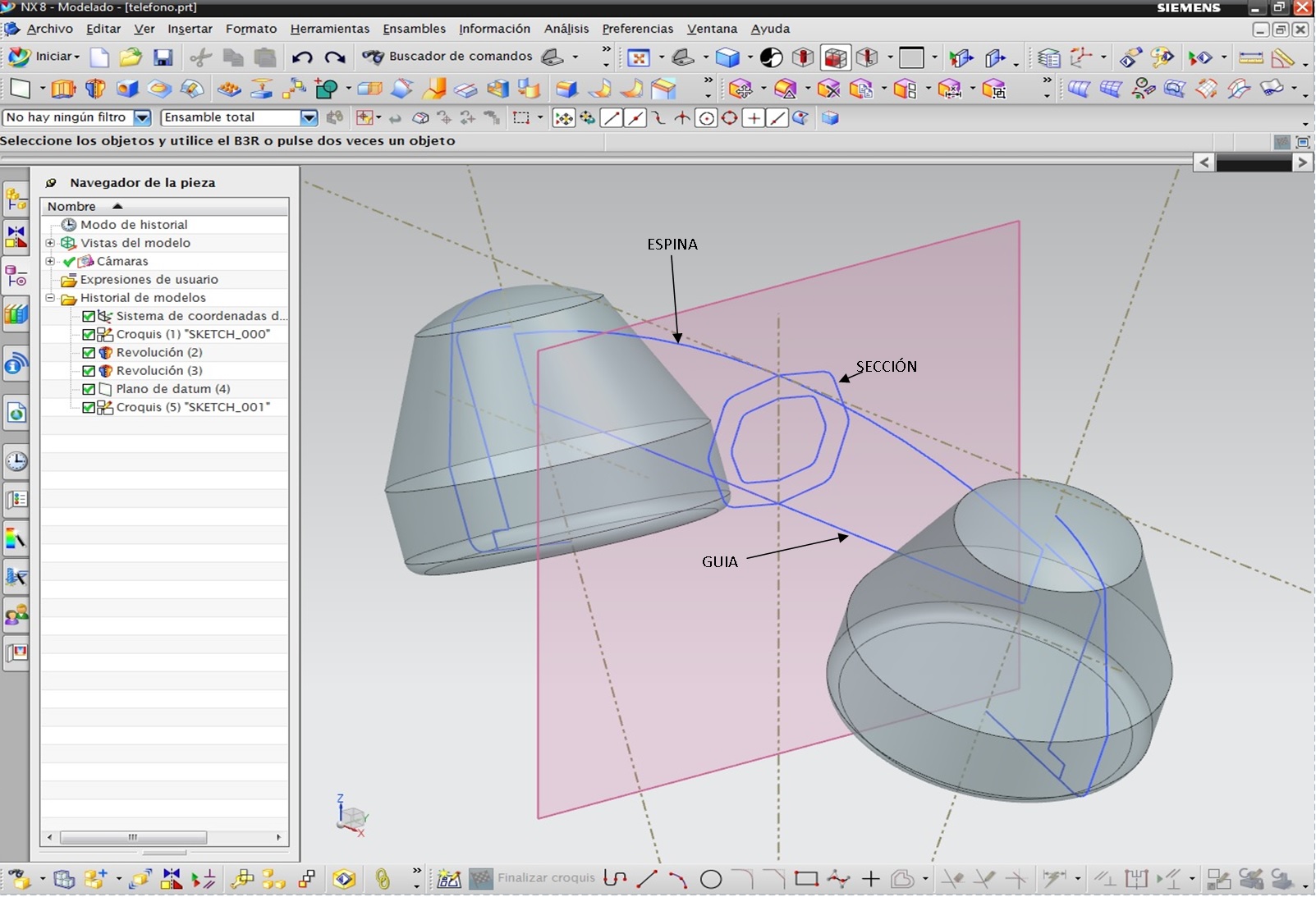1316x897 pixels.
Task: Choose the Hole feature tool
Action: [x=127, y=89]
